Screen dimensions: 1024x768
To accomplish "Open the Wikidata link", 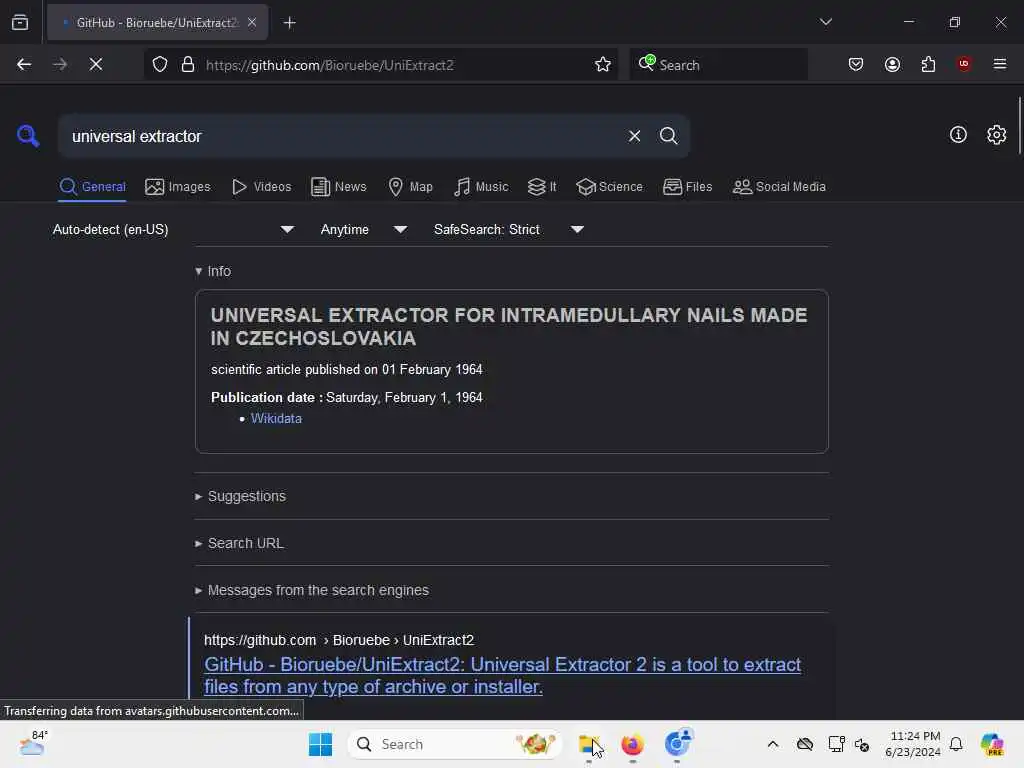I will (276, 419).
